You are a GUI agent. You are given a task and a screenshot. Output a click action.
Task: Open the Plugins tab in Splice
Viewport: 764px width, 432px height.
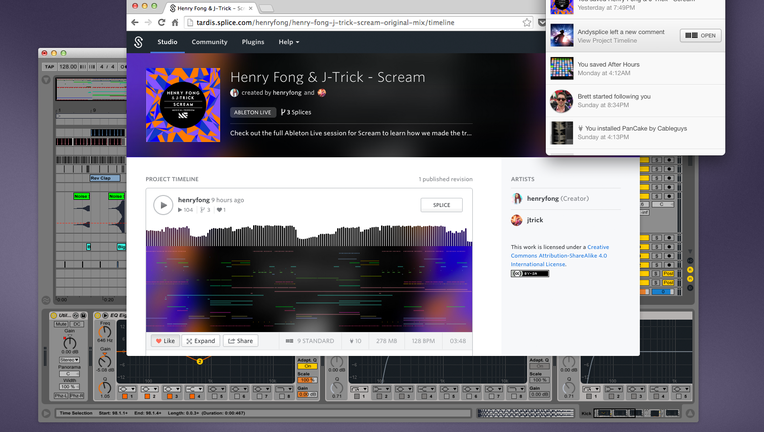tap(253, 42)
